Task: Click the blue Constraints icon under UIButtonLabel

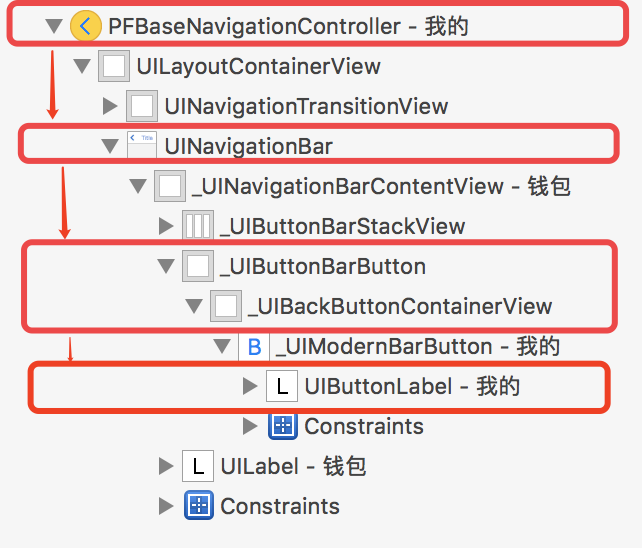Action: pyautogui.click(x=283, y=426)
